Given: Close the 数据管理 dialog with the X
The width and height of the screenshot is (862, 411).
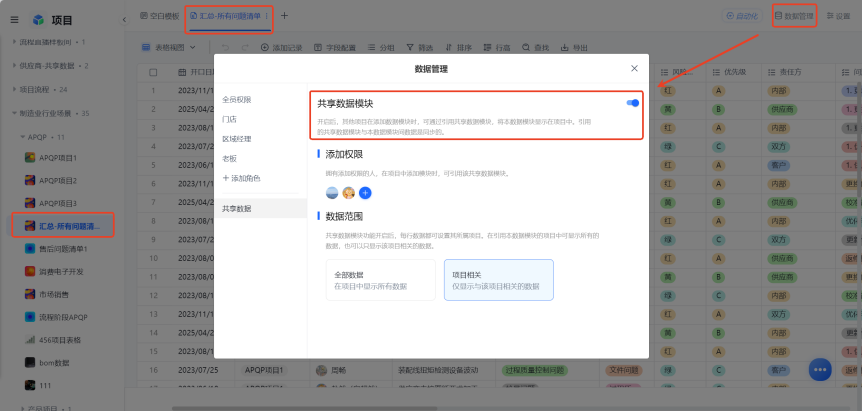Looking at the screenshot, I should pyautogui.click(x=634, y=69).
